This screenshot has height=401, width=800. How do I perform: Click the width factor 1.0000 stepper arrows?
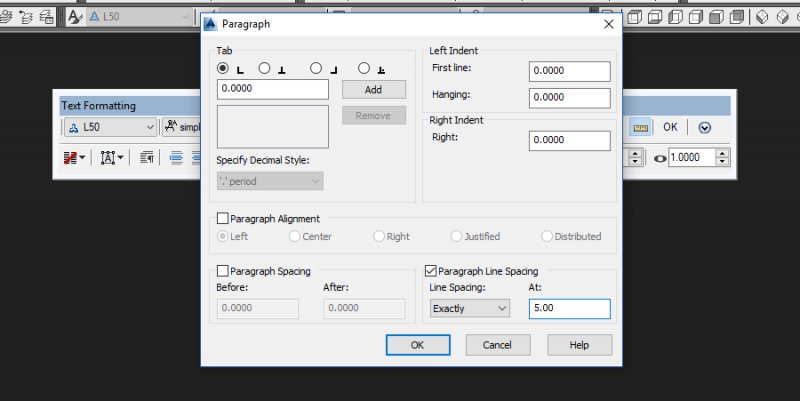click(722, 158)
